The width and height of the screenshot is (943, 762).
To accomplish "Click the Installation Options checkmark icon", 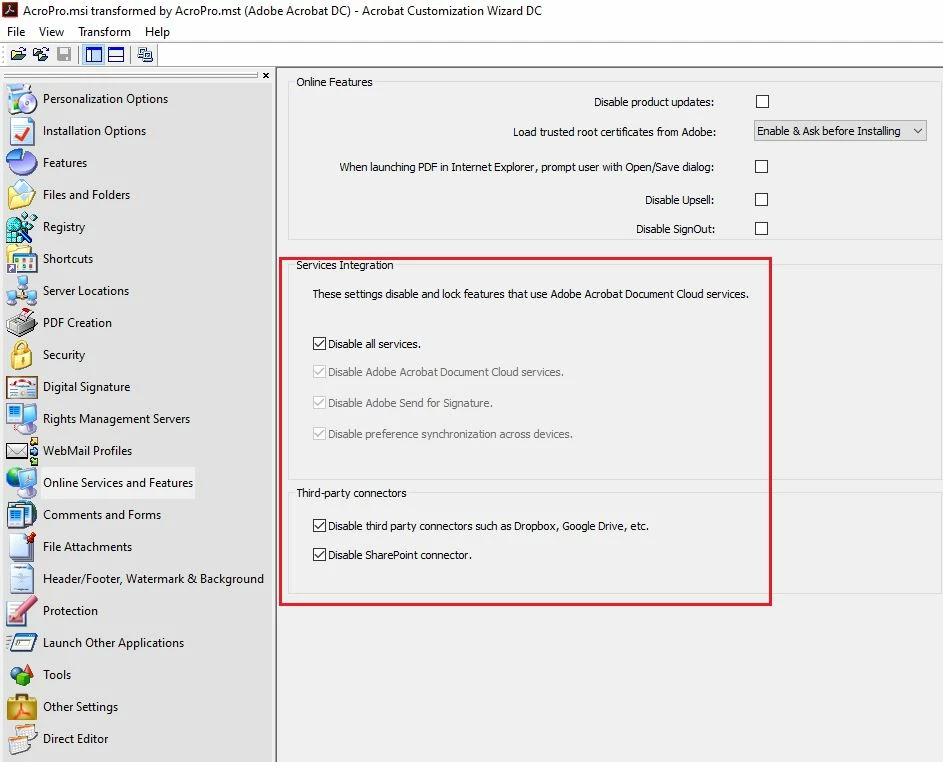I will (22, 131).
